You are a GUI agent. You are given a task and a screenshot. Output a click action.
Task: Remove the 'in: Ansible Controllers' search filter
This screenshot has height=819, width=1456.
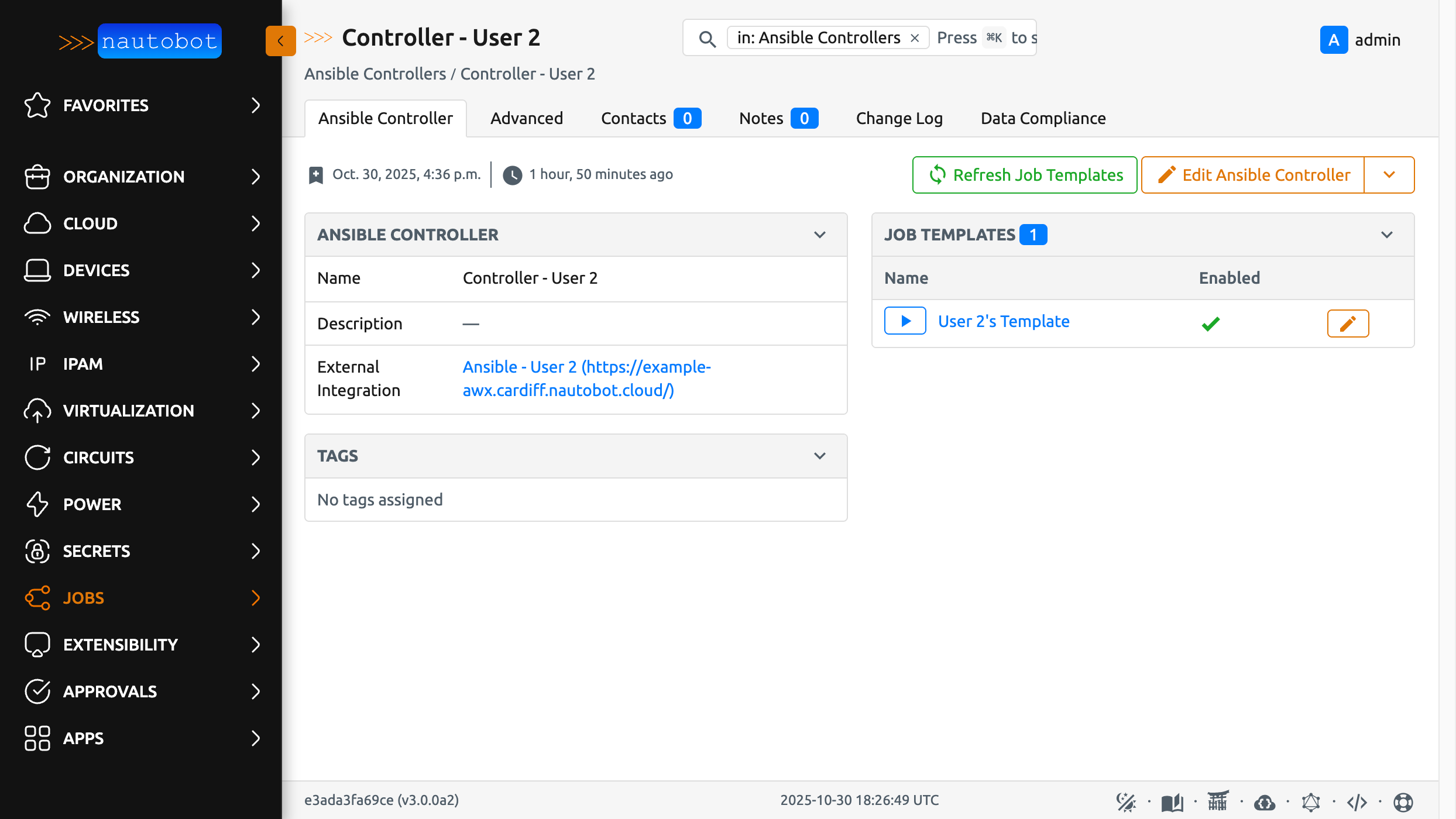pyautogui.click(x=915, y=37)
